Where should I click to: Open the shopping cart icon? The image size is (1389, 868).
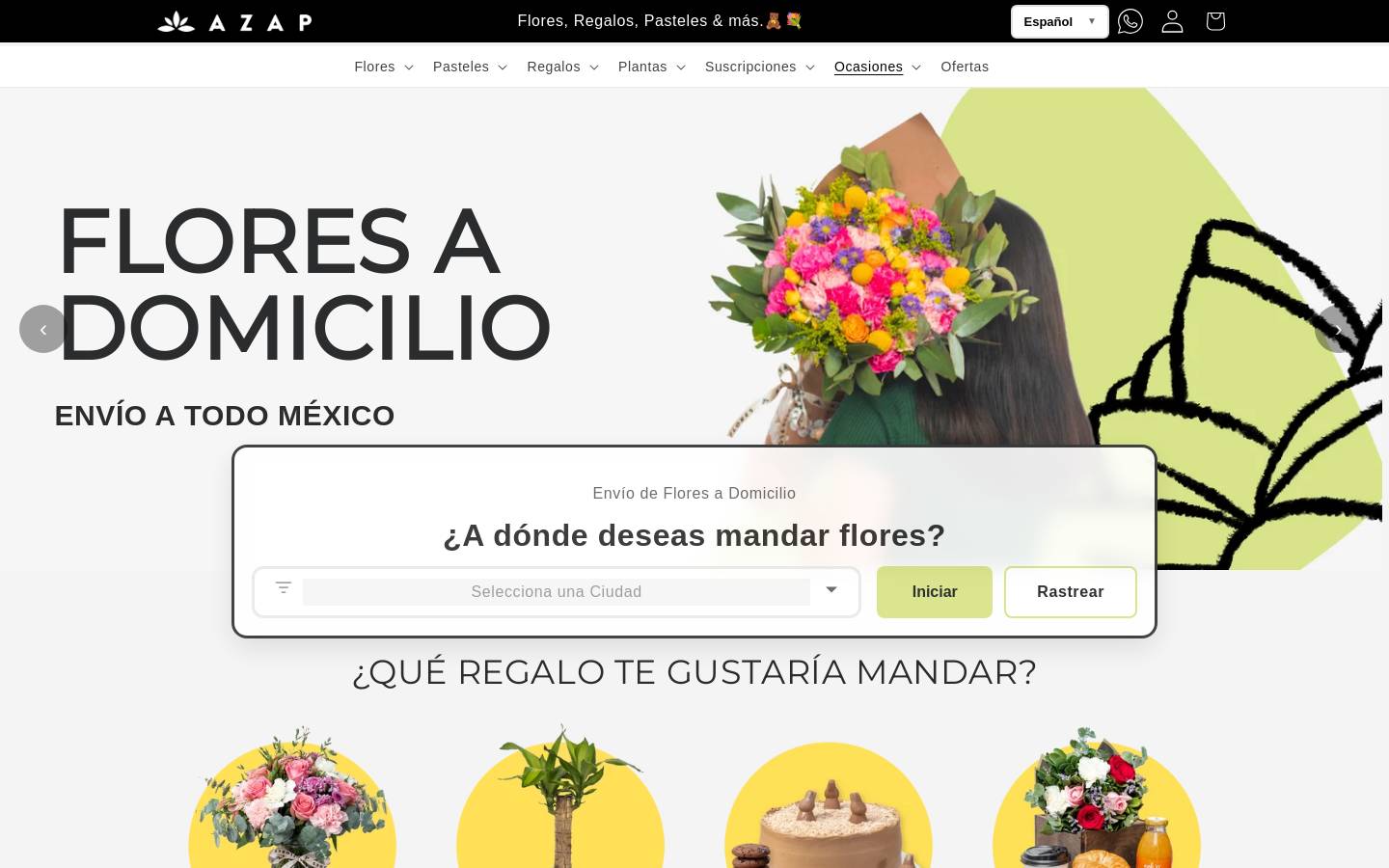(x=1215, y=21)
